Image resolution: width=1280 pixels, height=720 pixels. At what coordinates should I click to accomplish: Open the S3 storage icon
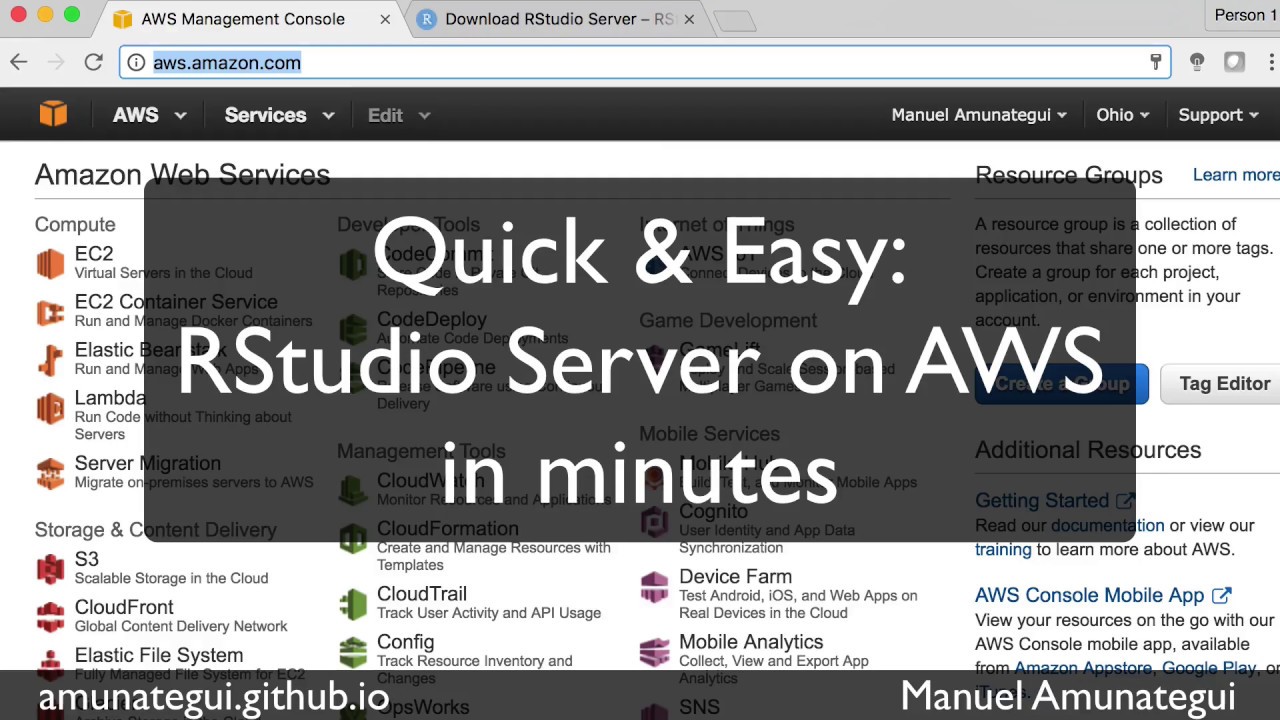click(50, 569)
